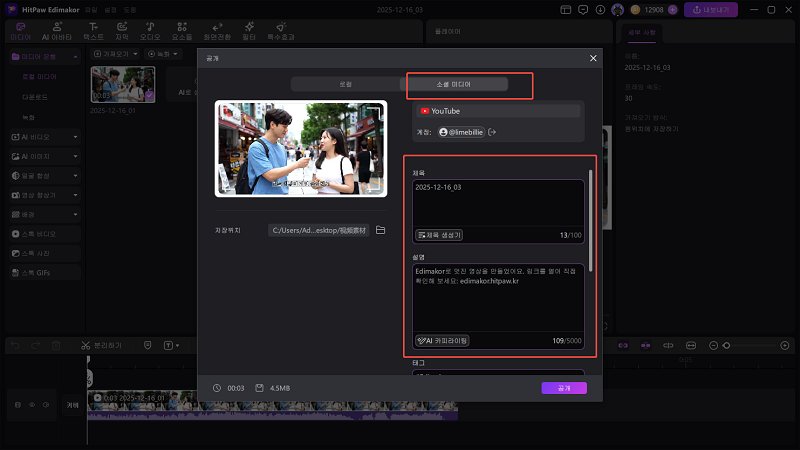Open the feedback message icon in title bar
This screenshot has width=800, height=450.
(583, 10)
